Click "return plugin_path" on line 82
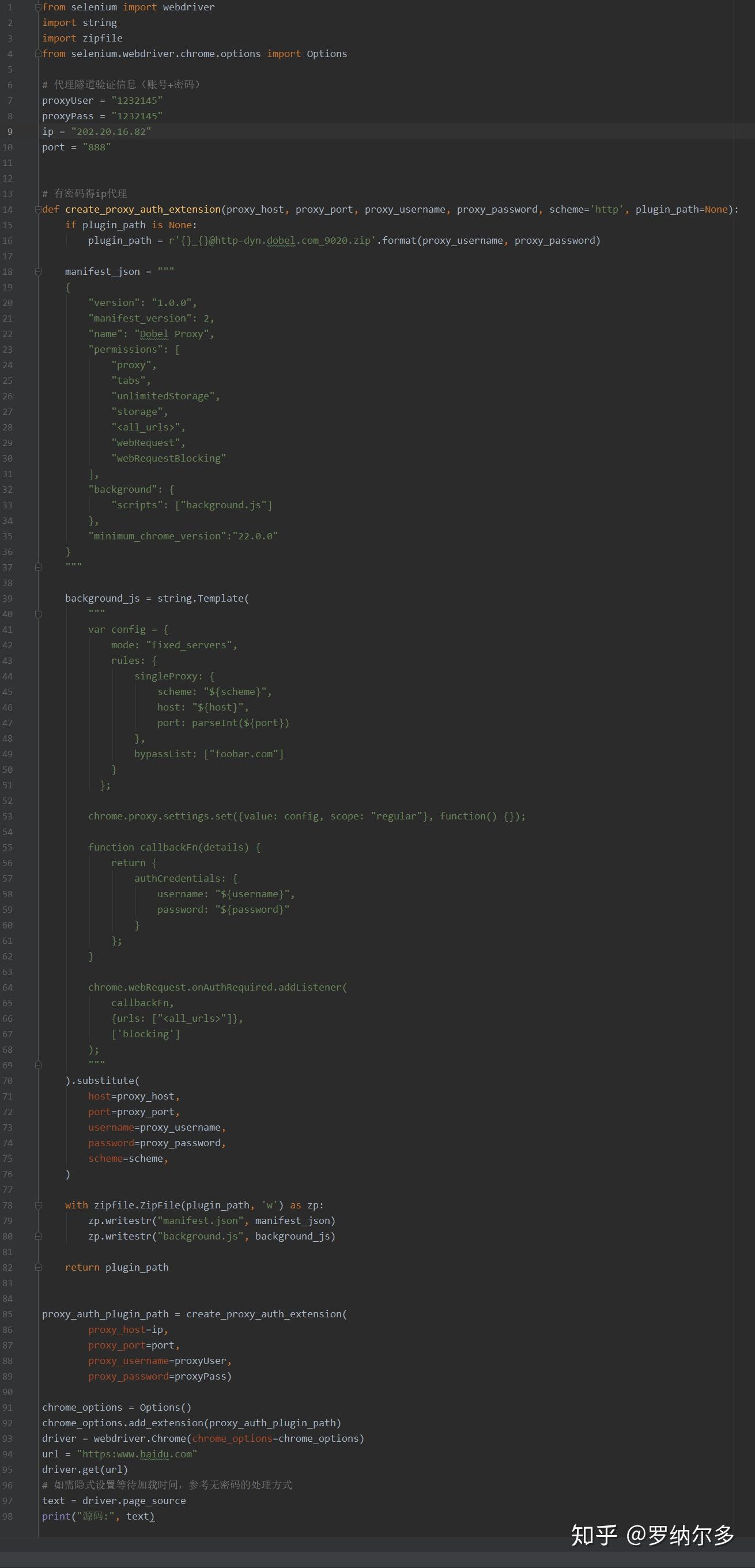Screen dimensions: 755x1568 tap(117, 1267)
